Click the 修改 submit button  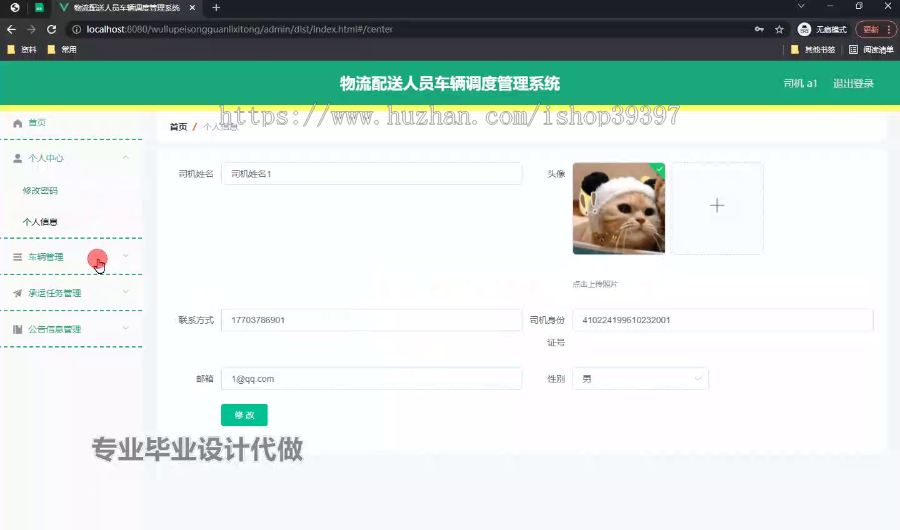tap(244, 415)
